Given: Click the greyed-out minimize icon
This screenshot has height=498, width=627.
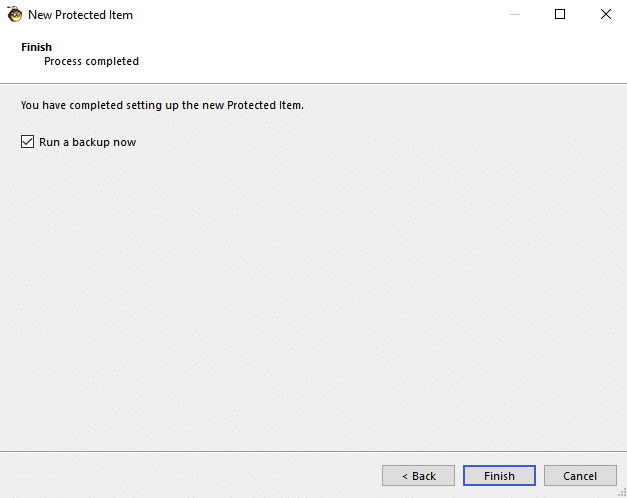Looking at the screenshot, I should point(515,14).
